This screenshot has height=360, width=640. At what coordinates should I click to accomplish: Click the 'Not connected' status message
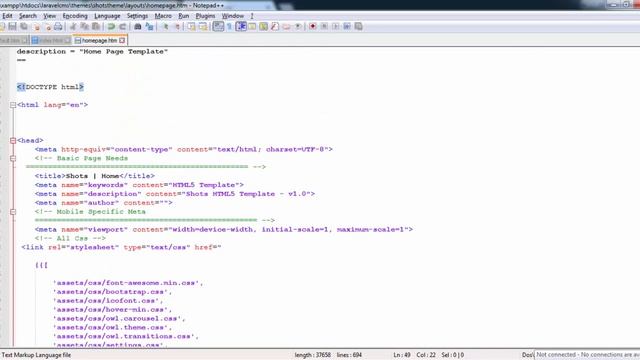[587, 355]
